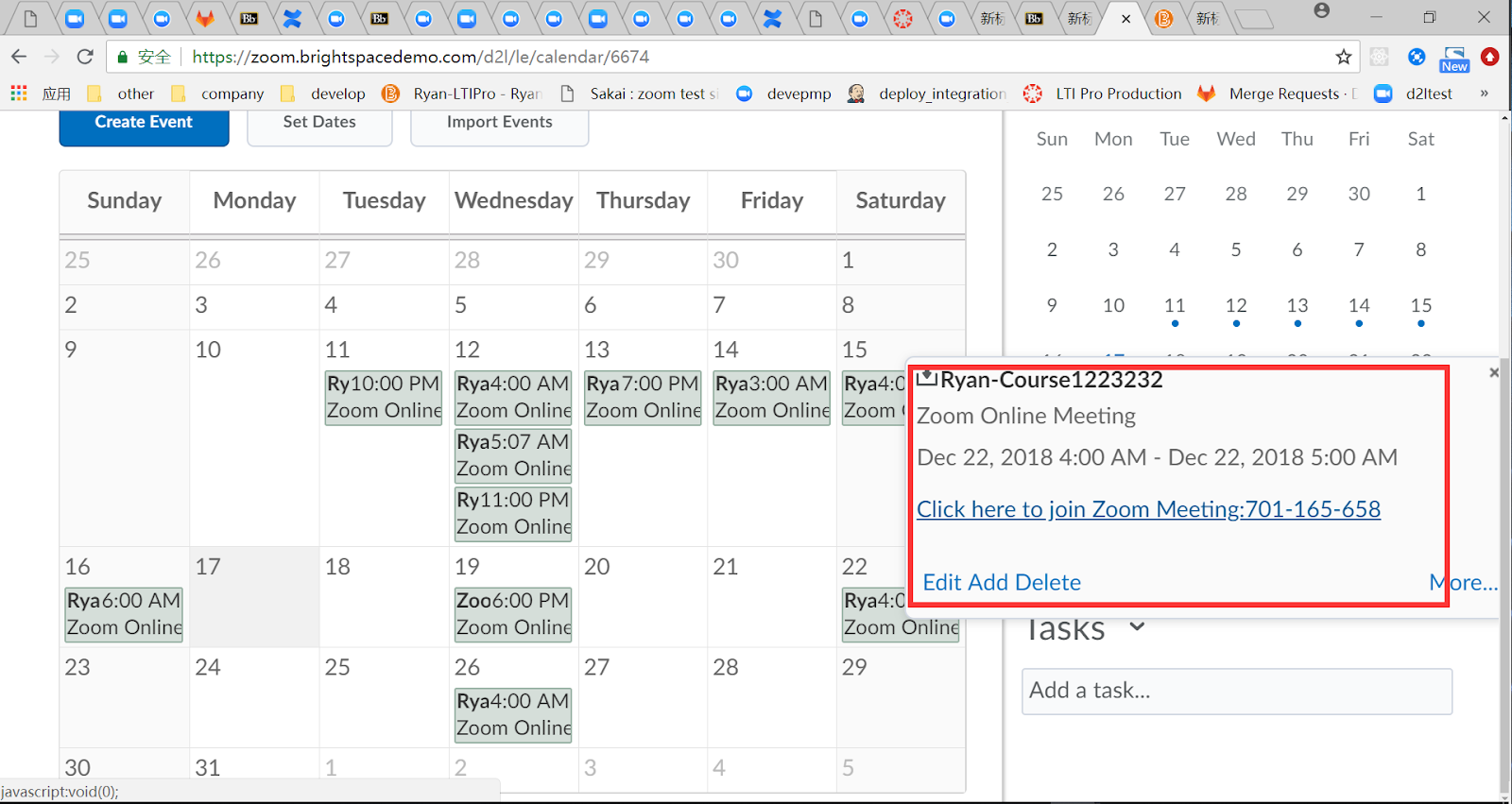Screen dimensions: 1512x804
Task: Click the blue 'New' extension icon
Action: [1454, 59]
